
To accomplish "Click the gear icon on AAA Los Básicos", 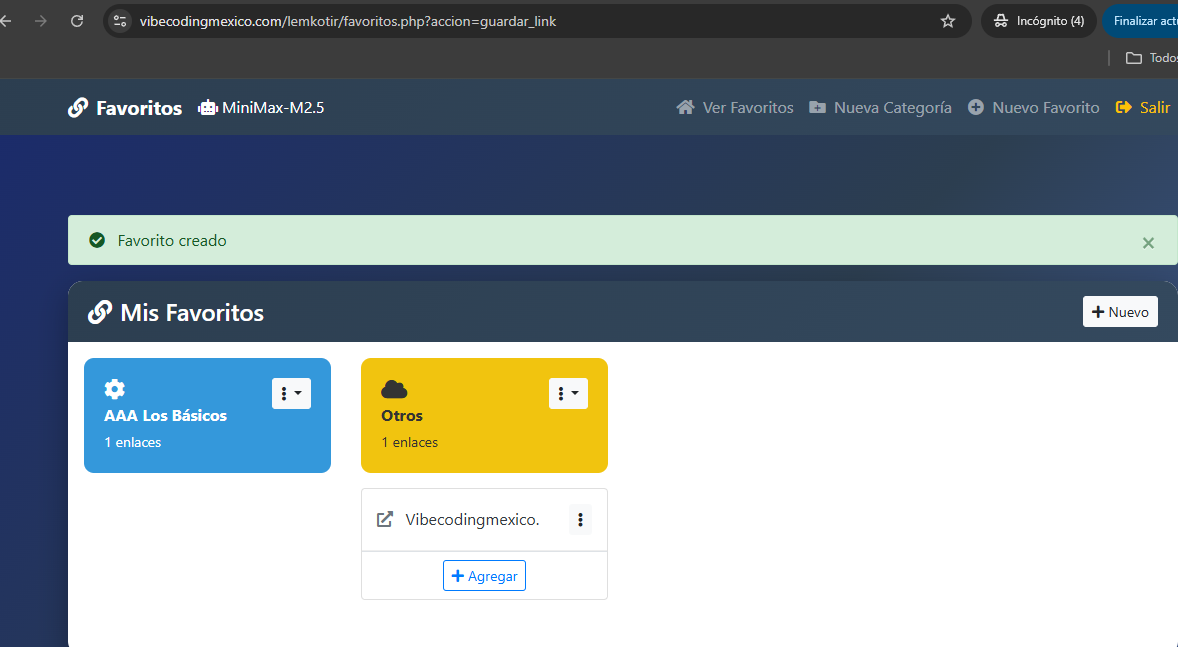I will coord(115,389).
